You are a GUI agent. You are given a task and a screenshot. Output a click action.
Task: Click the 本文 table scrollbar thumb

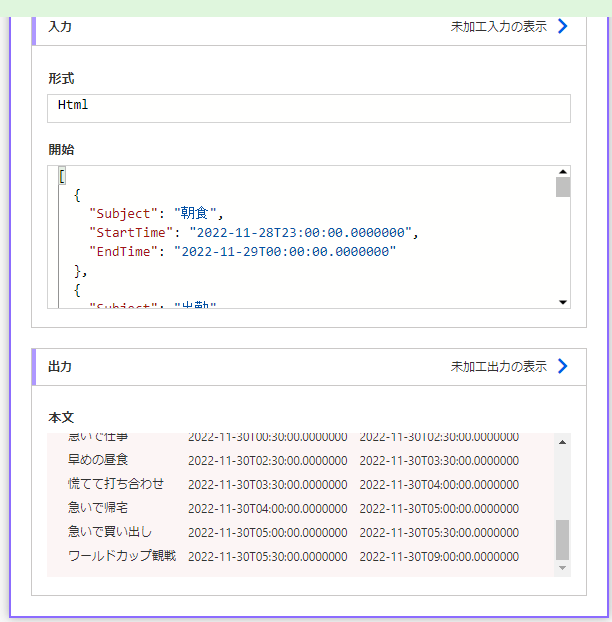coord(562,539)
